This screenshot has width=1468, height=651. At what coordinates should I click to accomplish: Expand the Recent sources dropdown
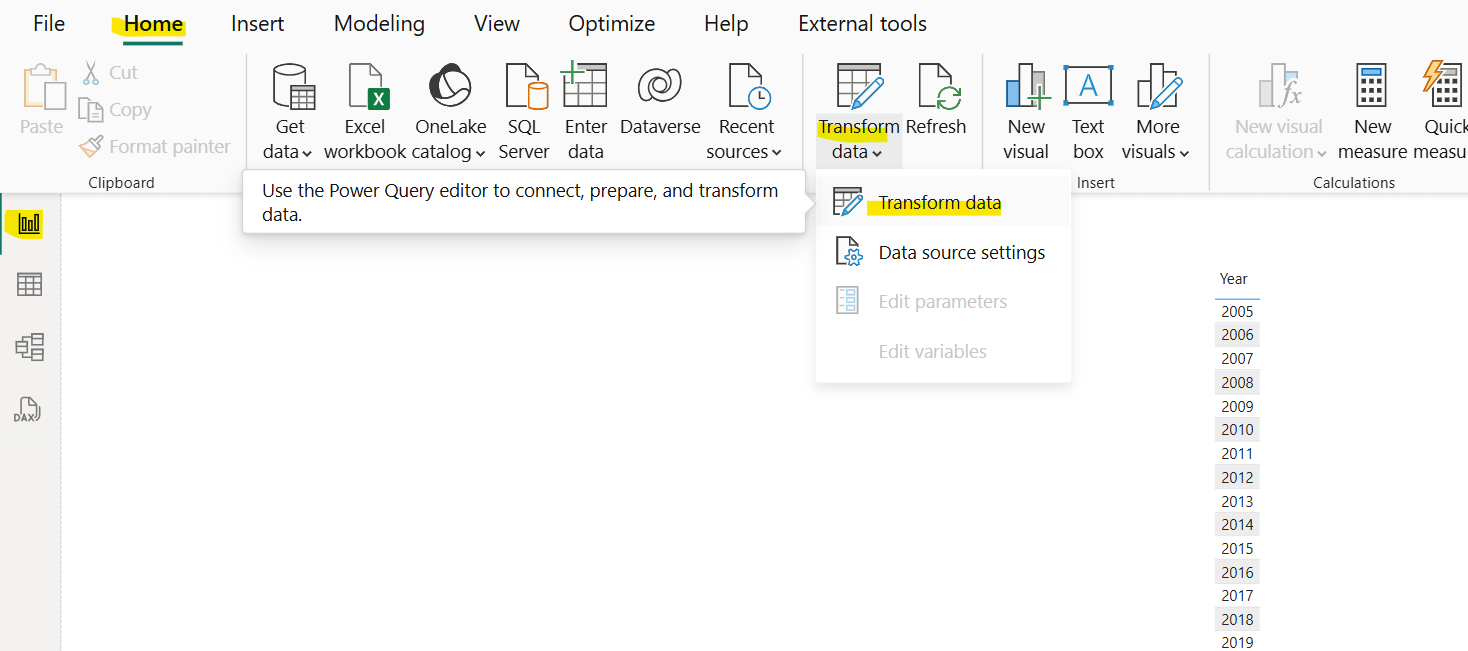point(745,152)
